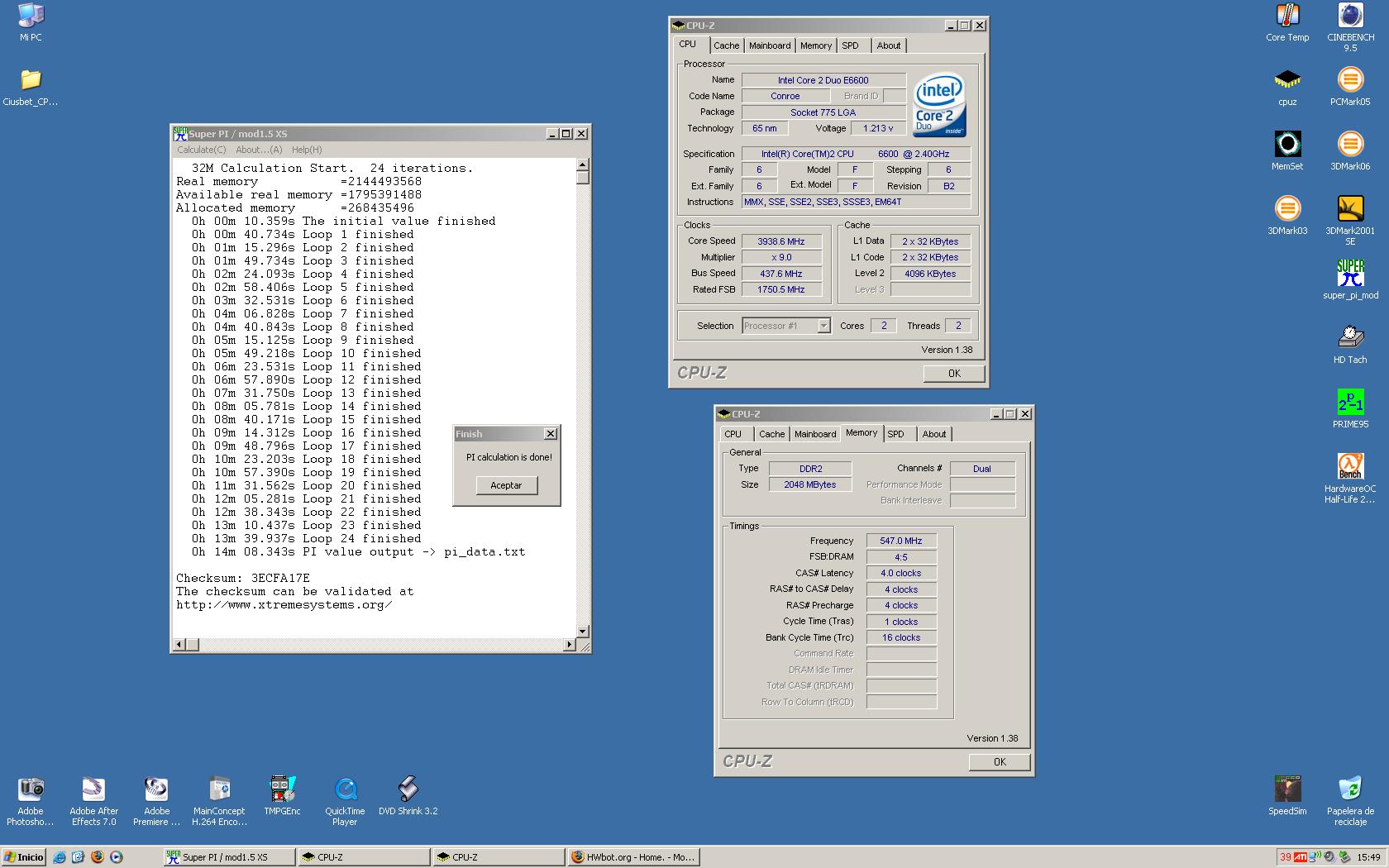Launch 3DMark2001 SE desktop shortcut
Image resolution: width=1389 pixels, height=868 pixels.
coord(1350,221)
